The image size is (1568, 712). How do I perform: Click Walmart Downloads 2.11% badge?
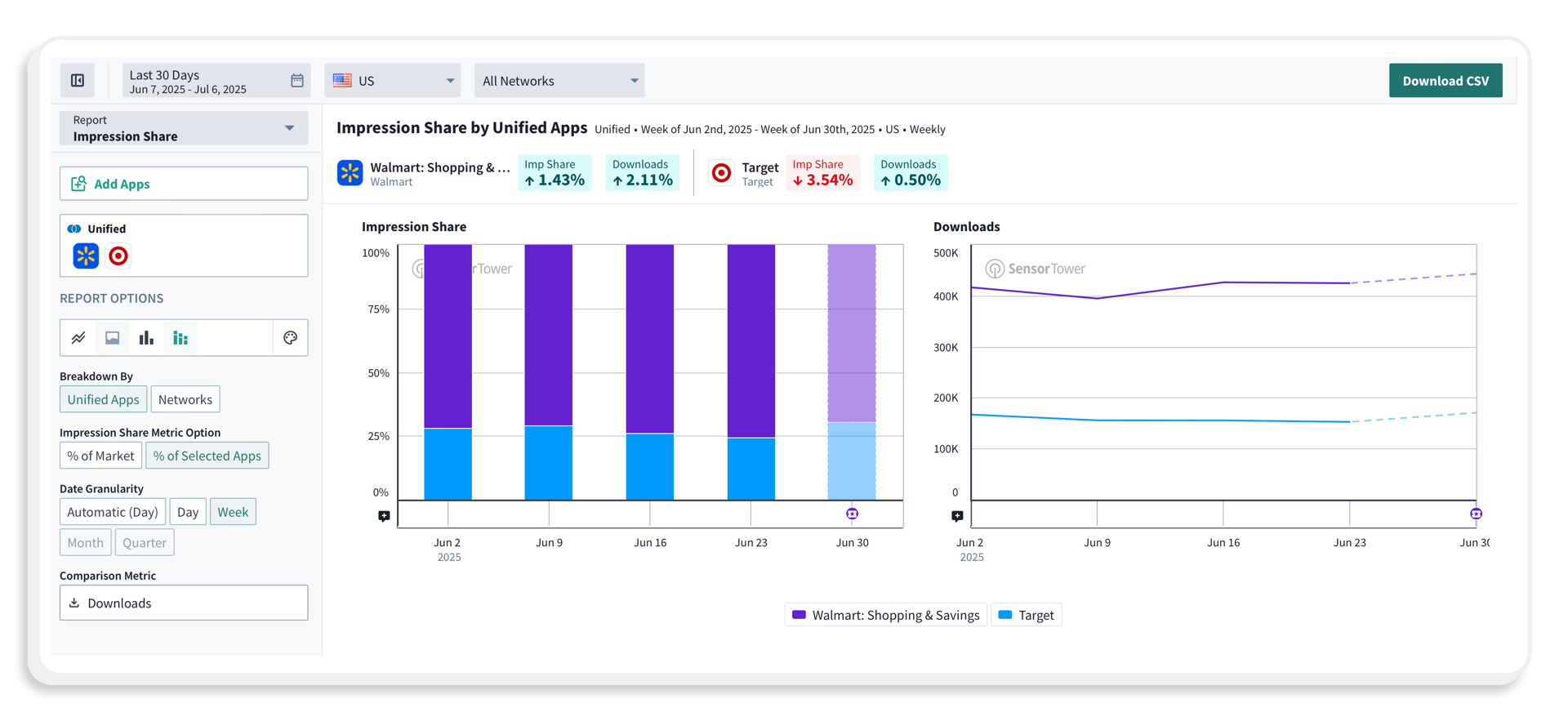pyautogui.click(x=643, y=172)
